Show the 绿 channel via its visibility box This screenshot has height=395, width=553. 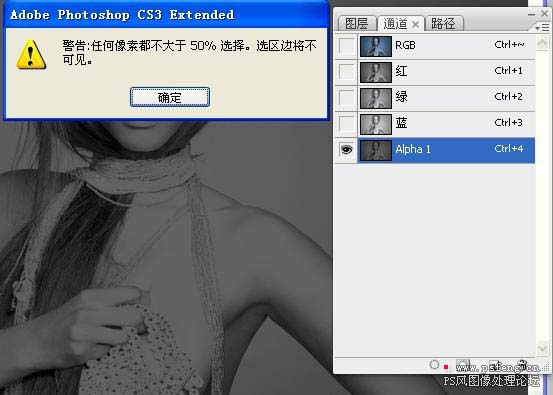tap(346, 98)
